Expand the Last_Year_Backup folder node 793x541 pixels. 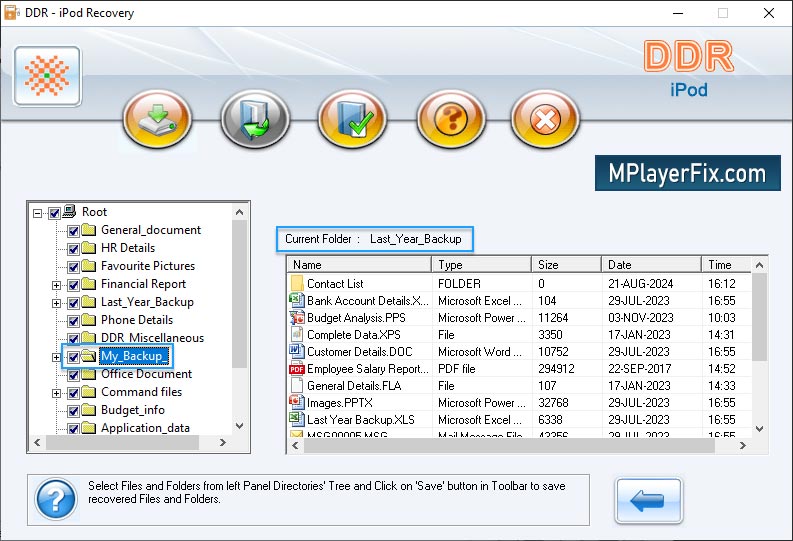(57, 303)
